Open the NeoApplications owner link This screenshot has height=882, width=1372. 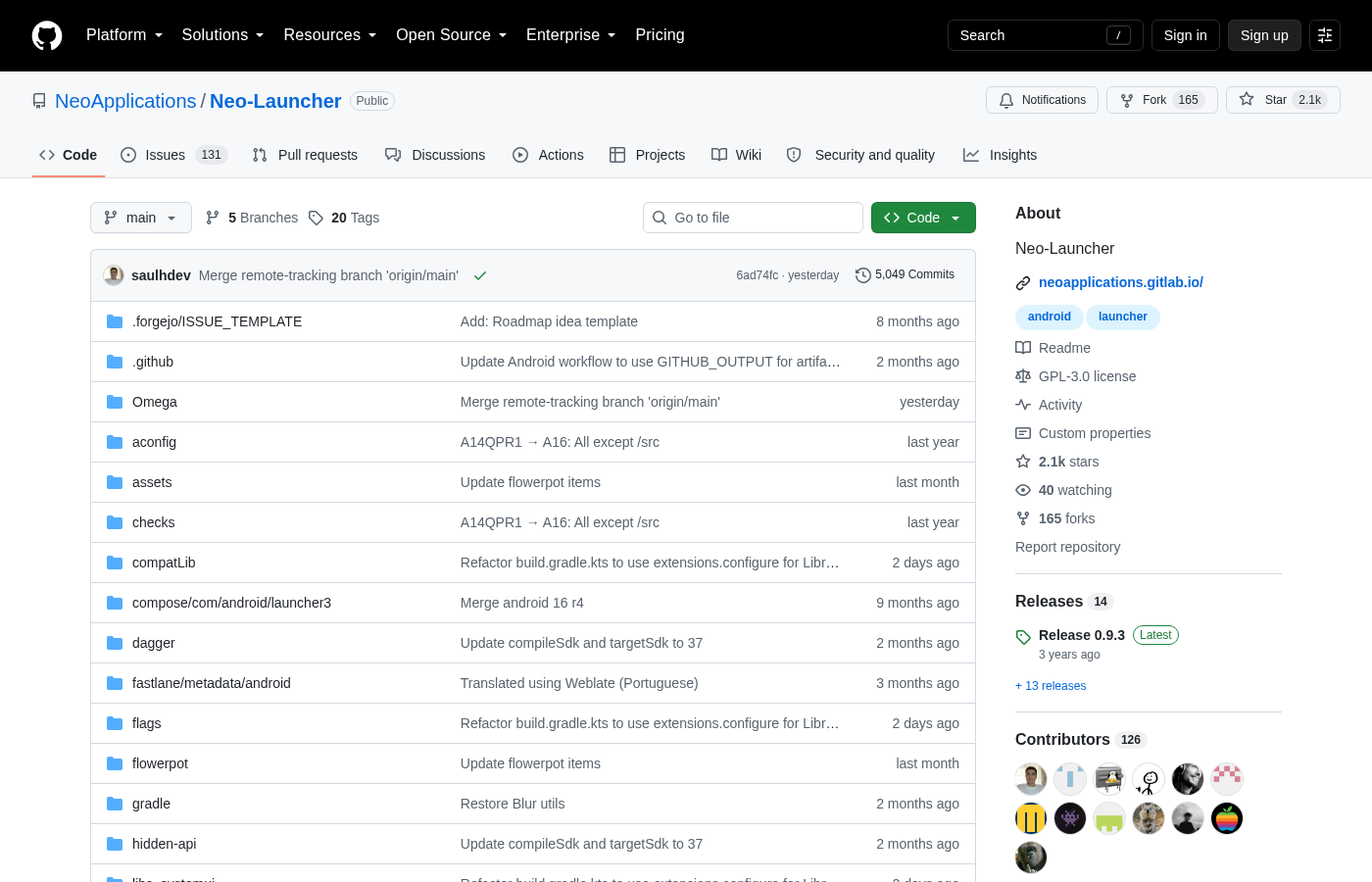(x=125, y=101)
